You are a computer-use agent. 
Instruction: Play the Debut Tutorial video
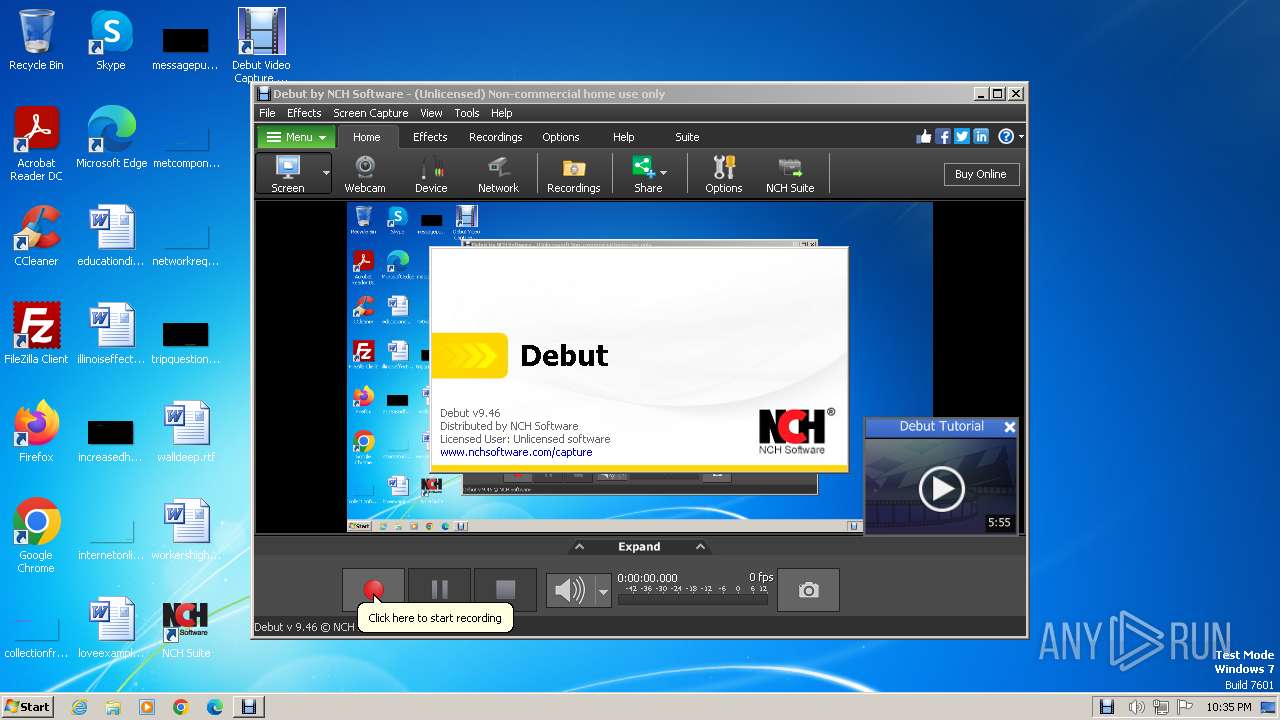pyautogui.click(x=941, y=488)
